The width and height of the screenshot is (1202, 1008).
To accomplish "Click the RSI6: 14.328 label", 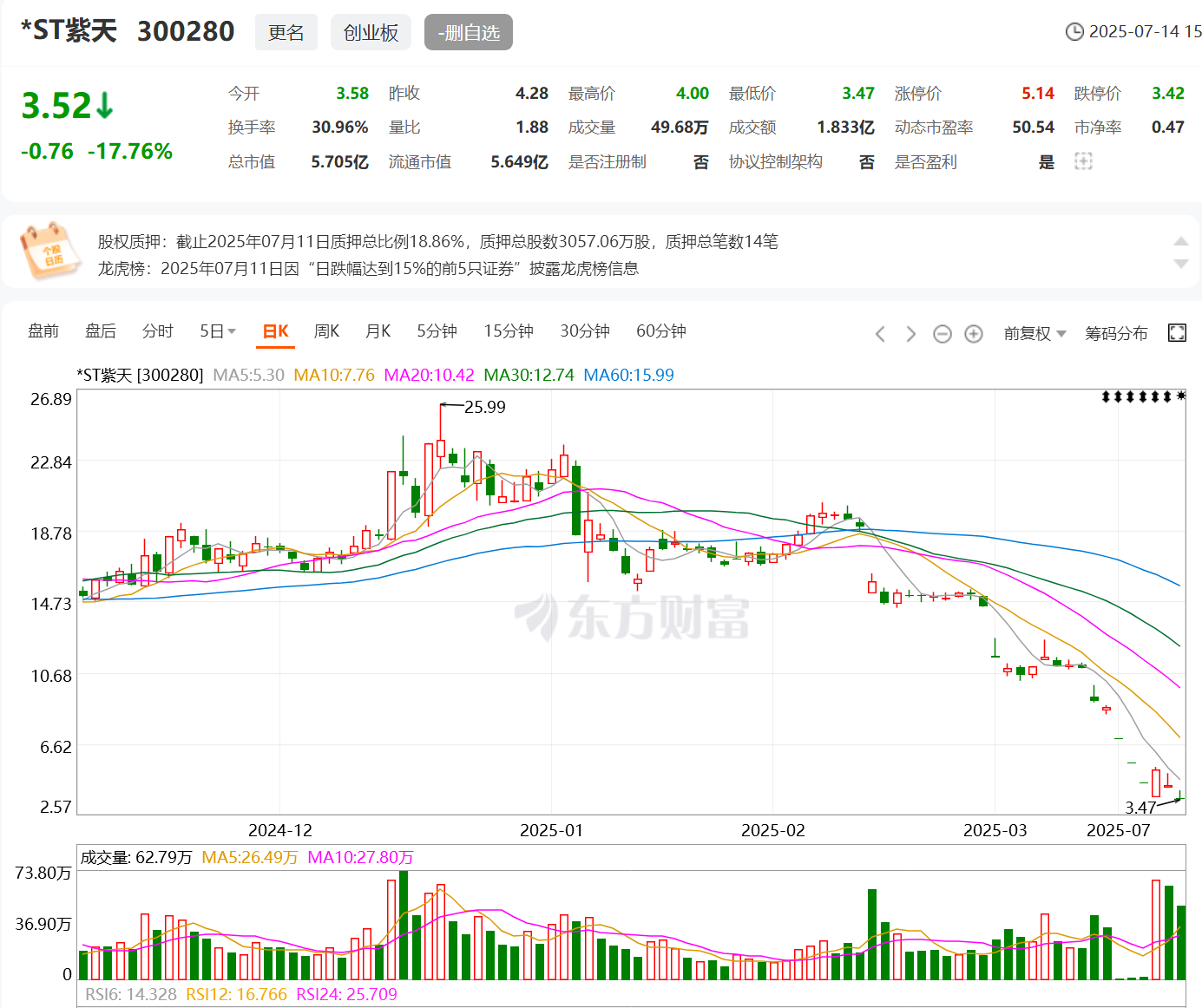I will [131, 995].
